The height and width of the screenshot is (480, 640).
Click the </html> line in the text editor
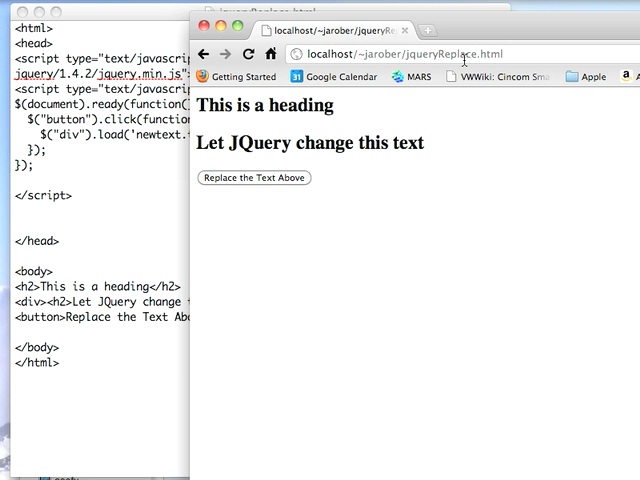click(x=37, y=362)
